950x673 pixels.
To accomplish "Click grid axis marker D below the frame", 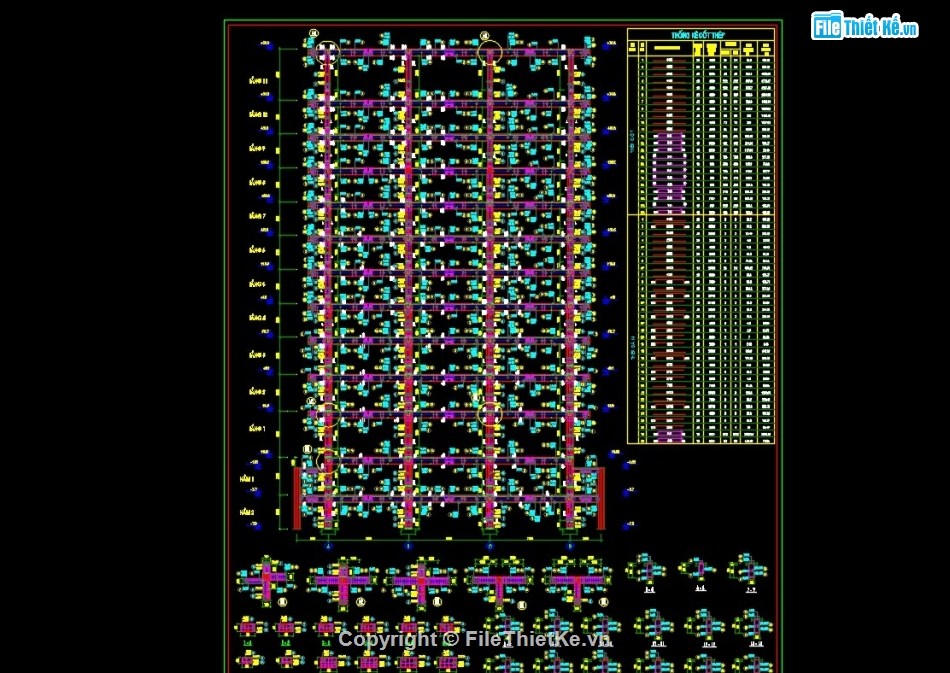I will point(570,546).
